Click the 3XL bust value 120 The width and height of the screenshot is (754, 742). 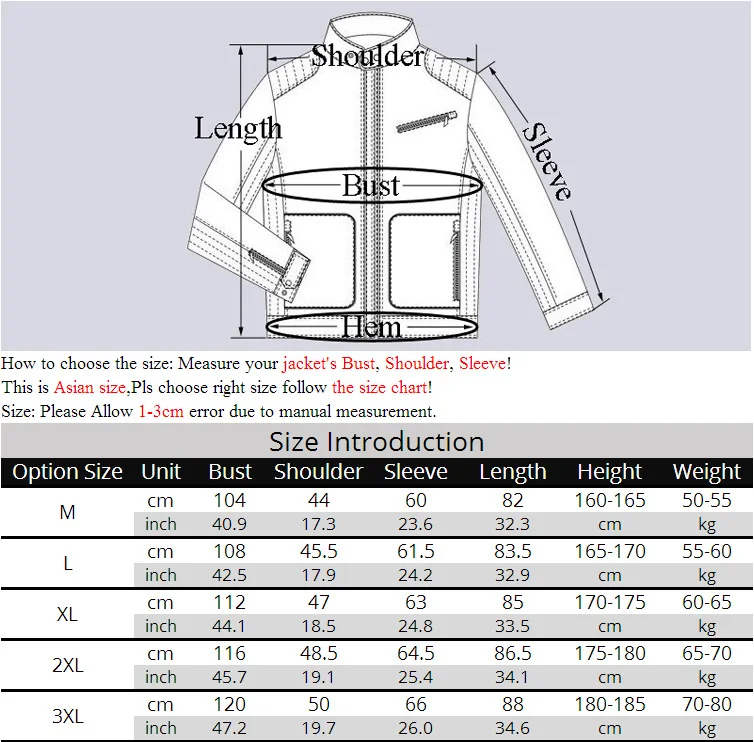(x=229, y=704)
